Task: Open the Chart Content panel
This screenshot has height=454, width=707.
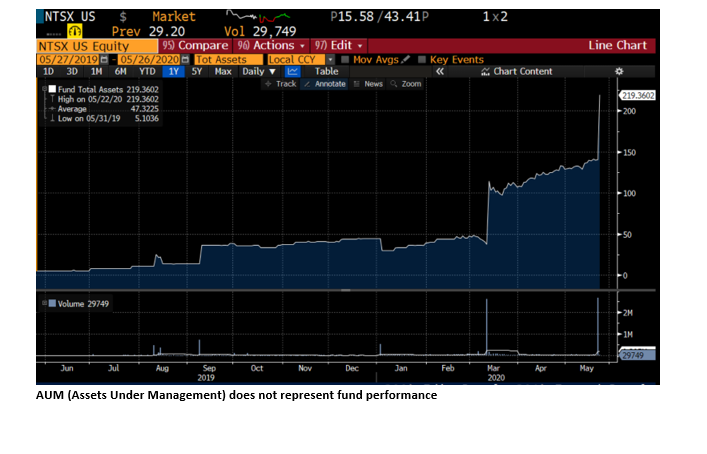Action: click(517, 71)
